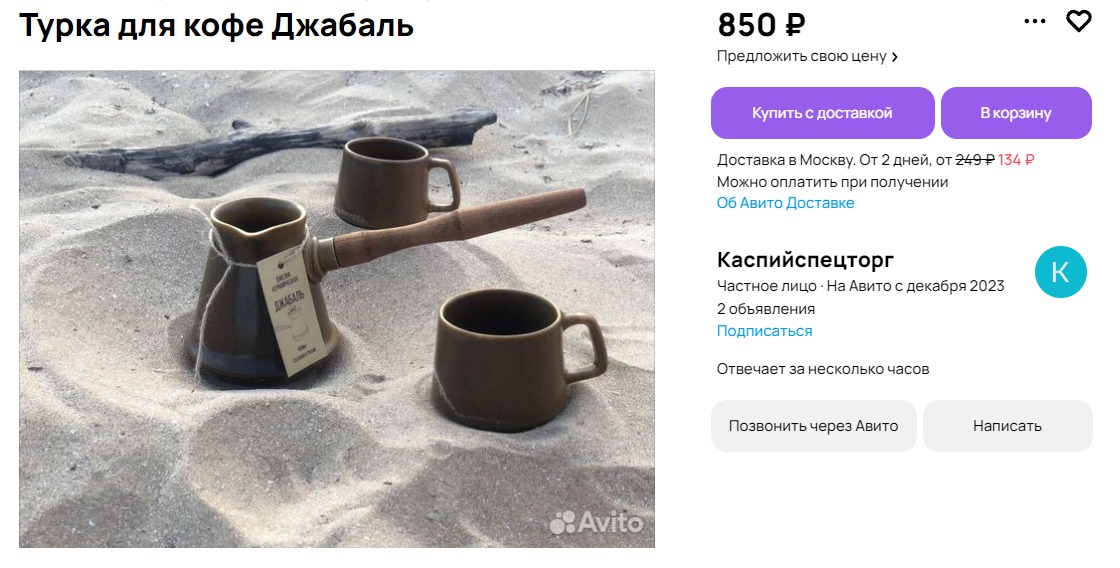This screenshot has height=568, width=1120.
Task: Add listing to favorites with heart icon
Action: pyautogui.click(x=1079, y=21)
